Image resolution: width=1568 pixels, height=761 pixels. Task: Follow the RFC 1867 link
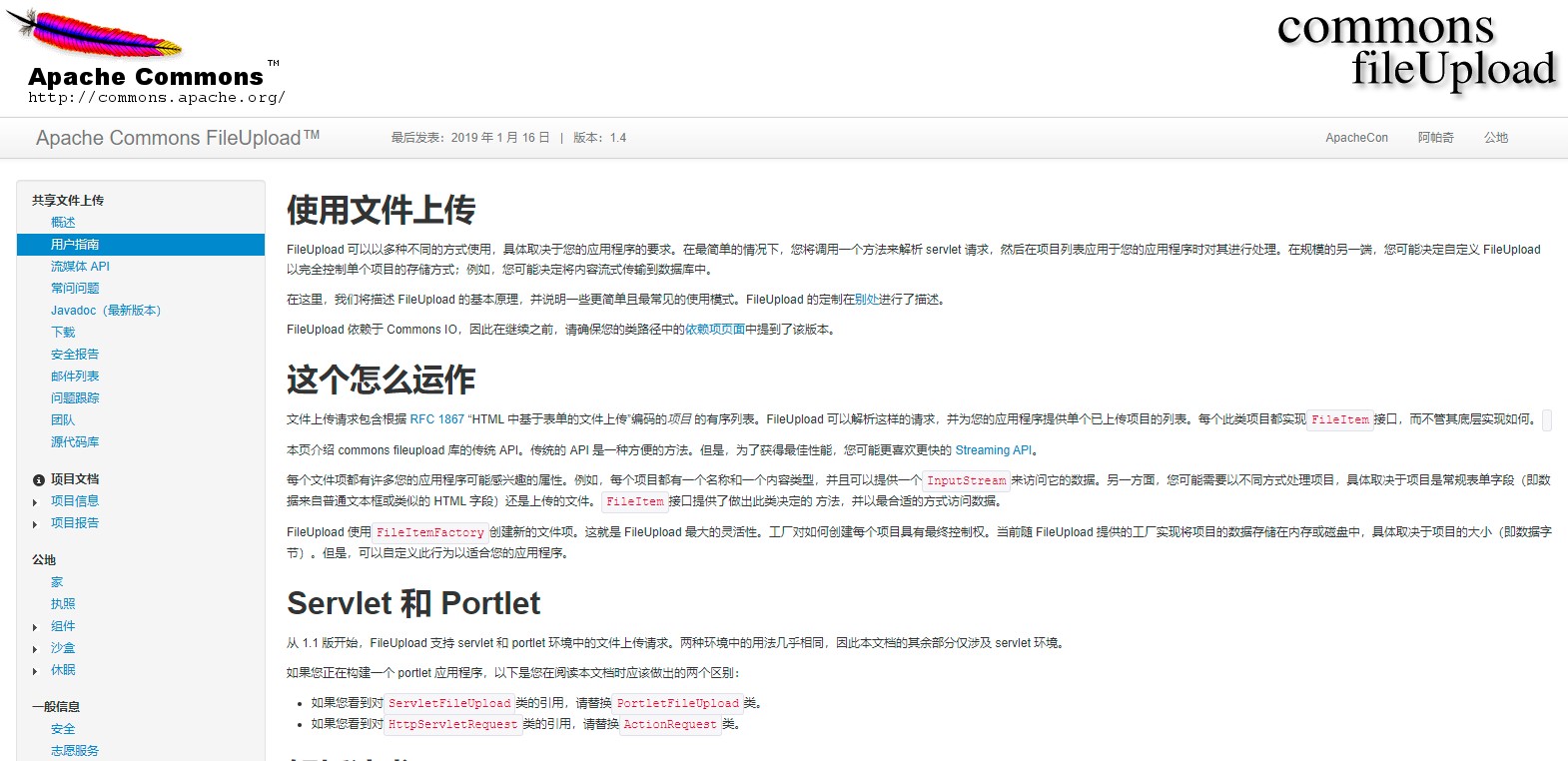point(437,419)
